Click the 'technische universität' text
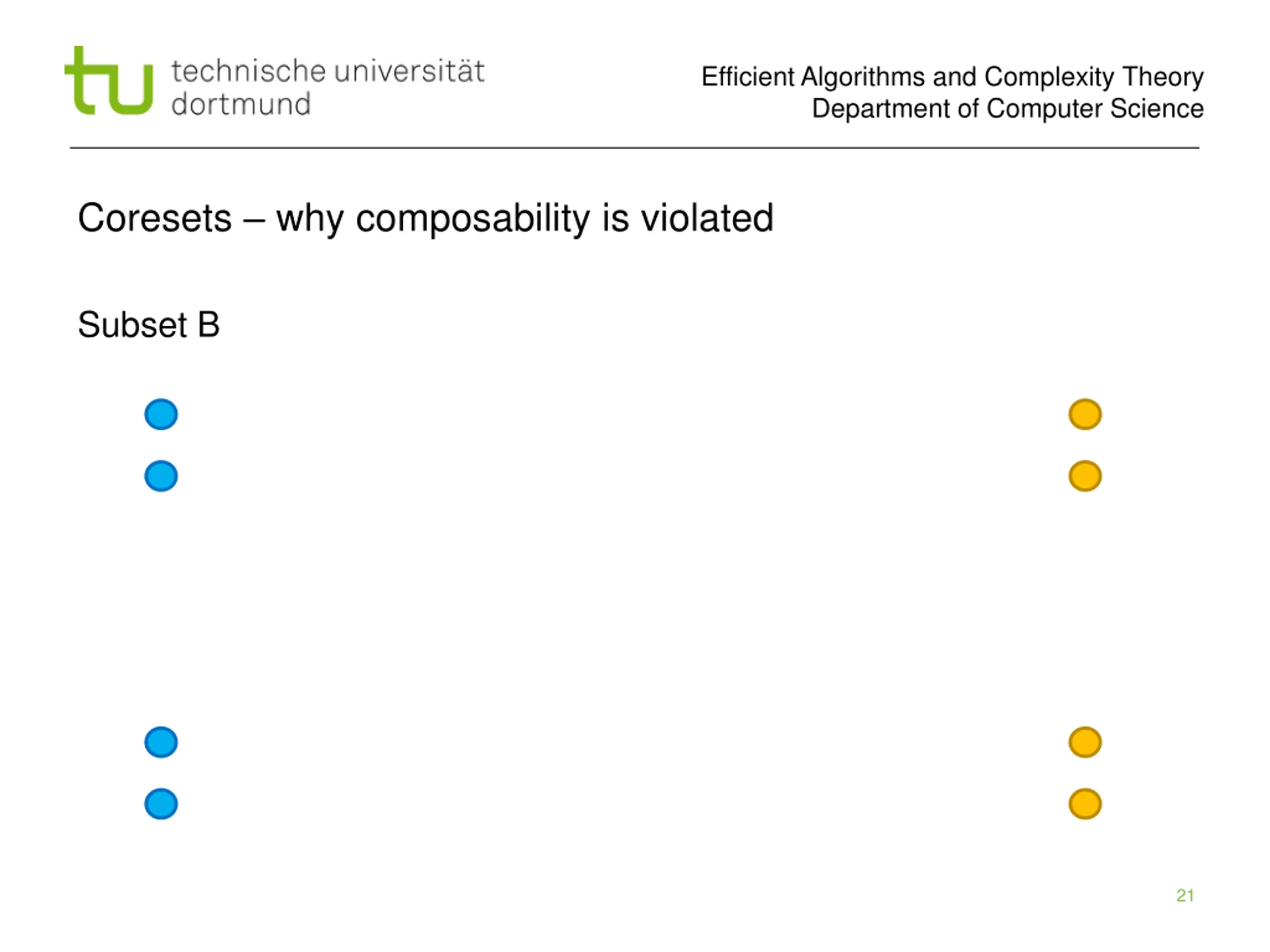The image size is (1270, 952). [x=328, y=71]
